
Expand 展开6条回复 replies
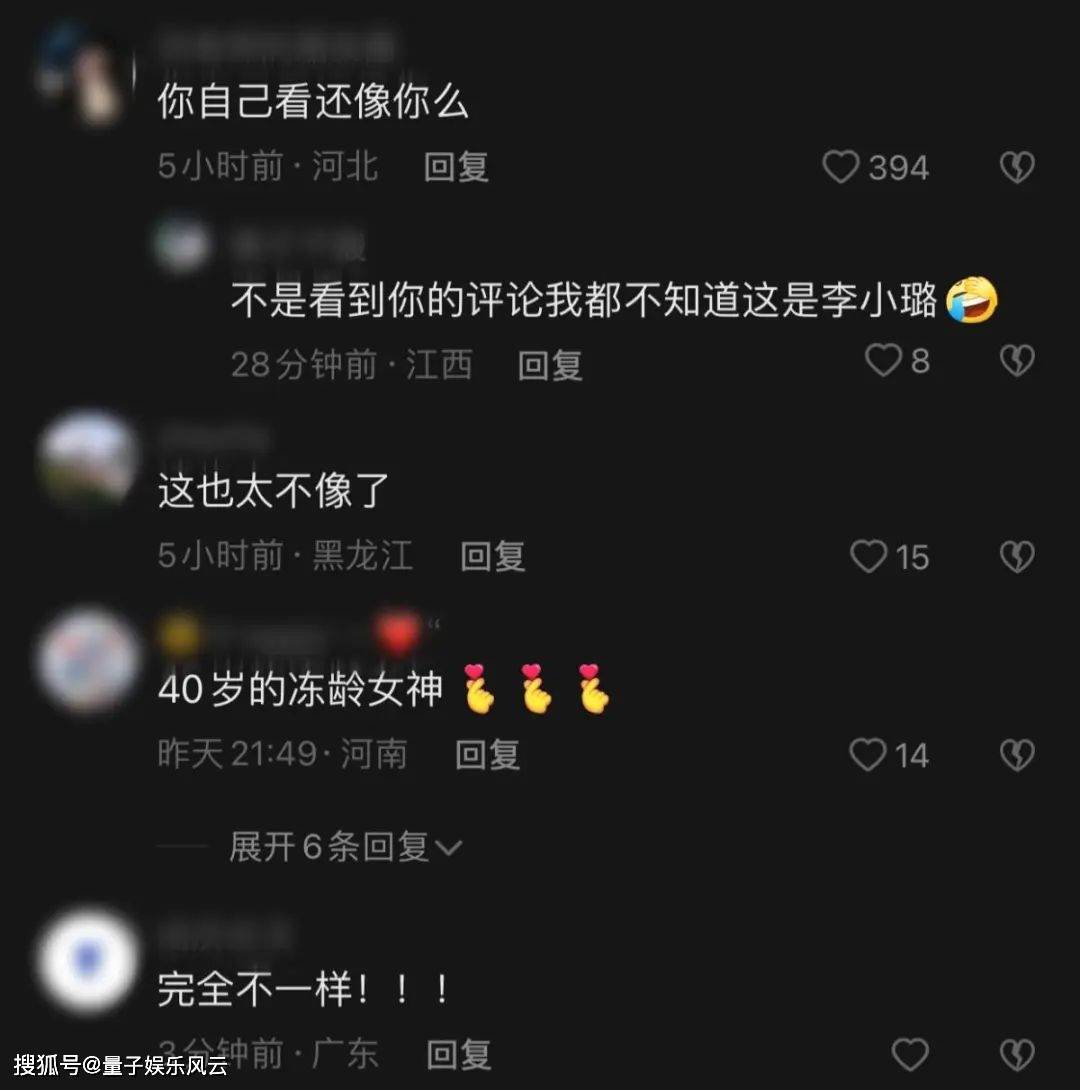coord(345,847)
